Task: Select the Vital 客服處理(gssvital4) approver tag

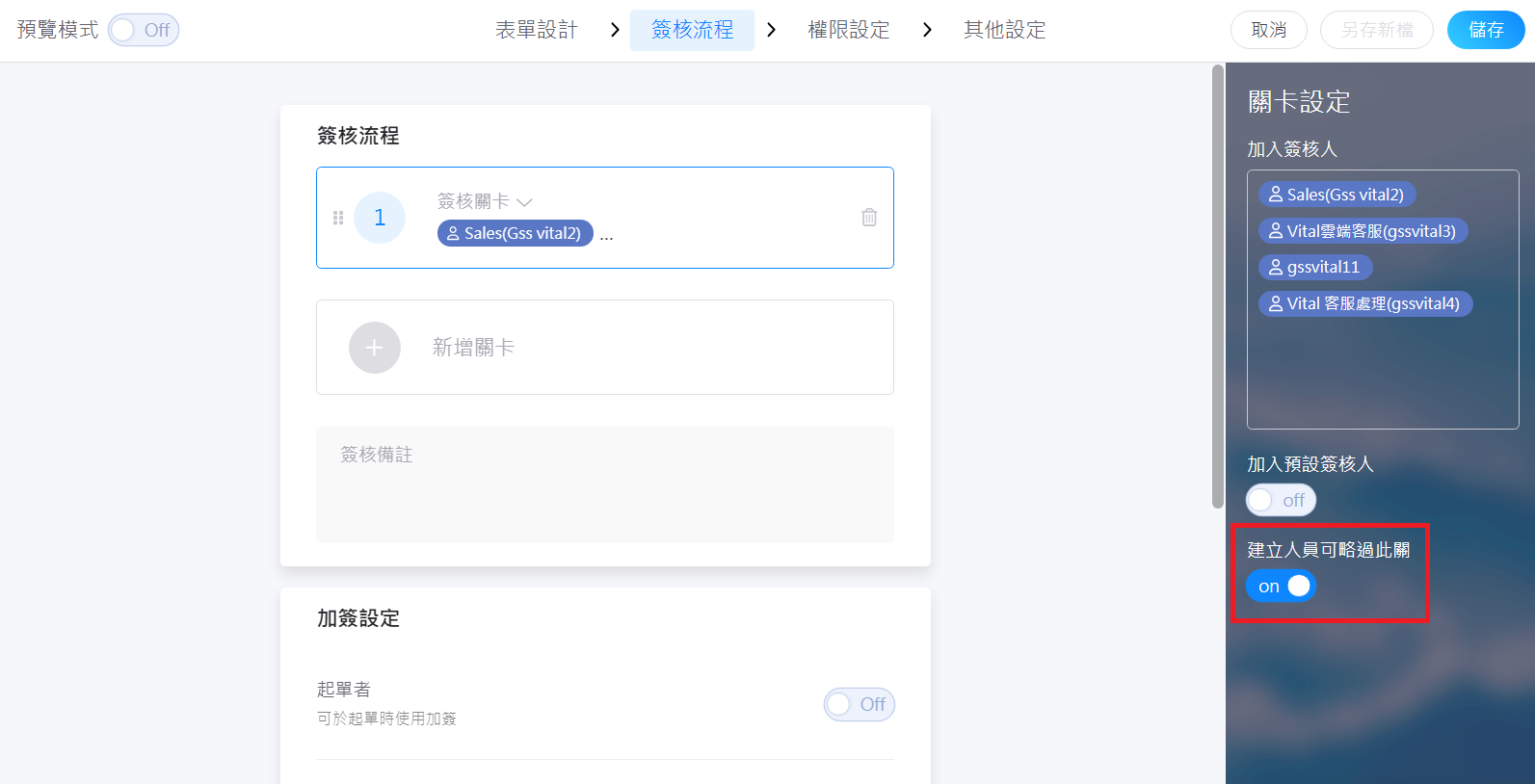Action: click(1364, 303)
